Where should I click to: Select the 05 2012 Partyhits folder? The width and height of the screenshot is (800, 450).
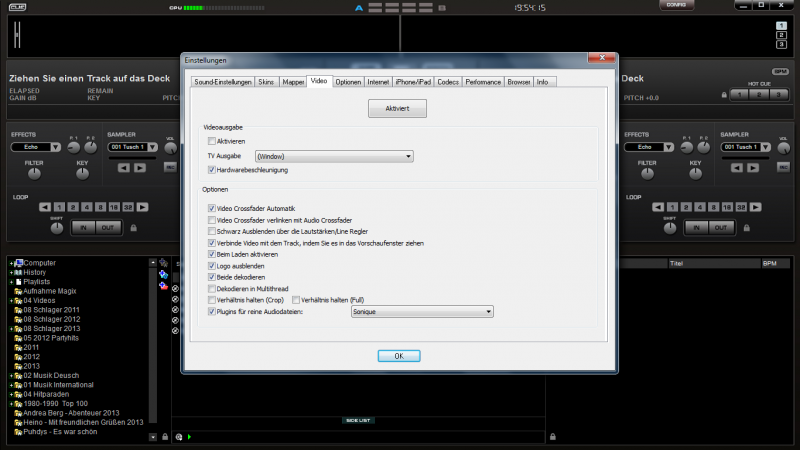tap(51, 338)
